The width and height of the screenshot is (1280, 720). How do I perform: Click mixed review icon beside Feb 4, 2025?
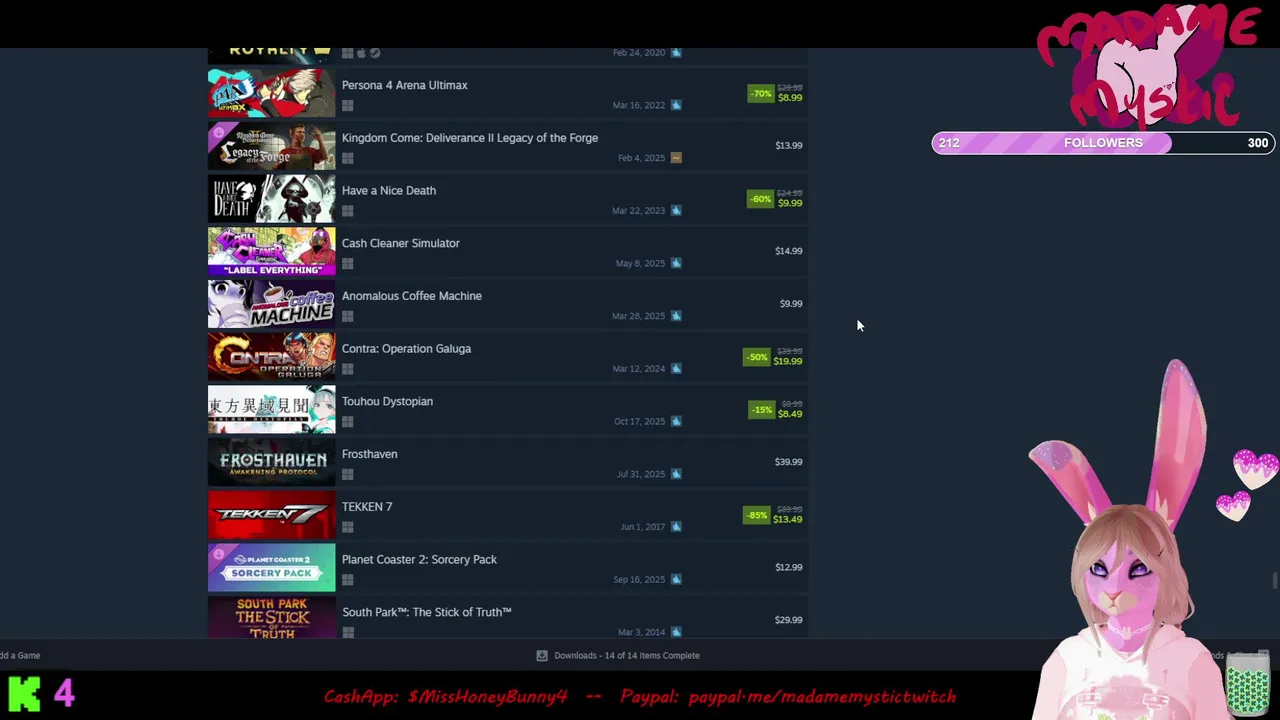[x=676, y=157]
